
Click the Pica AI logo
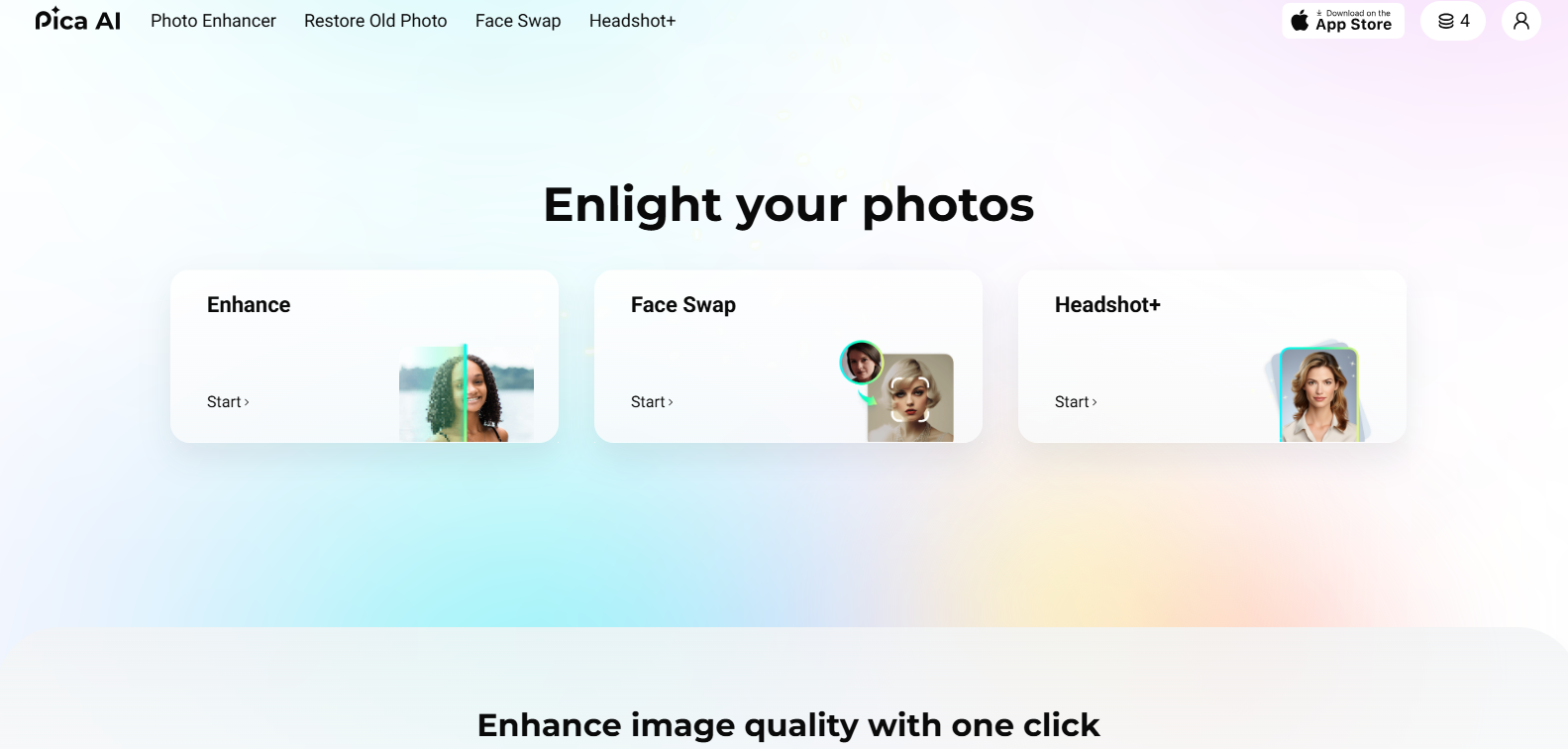tap(77, 20)
